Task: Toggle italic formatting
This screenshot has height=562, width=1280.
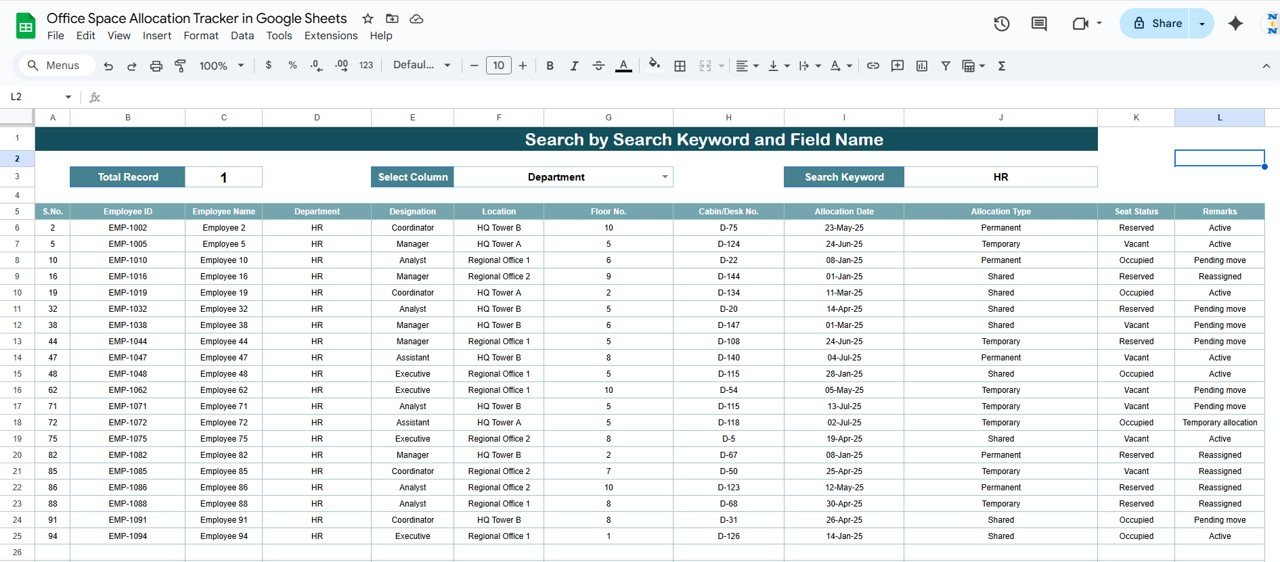Action: point(574,66)
